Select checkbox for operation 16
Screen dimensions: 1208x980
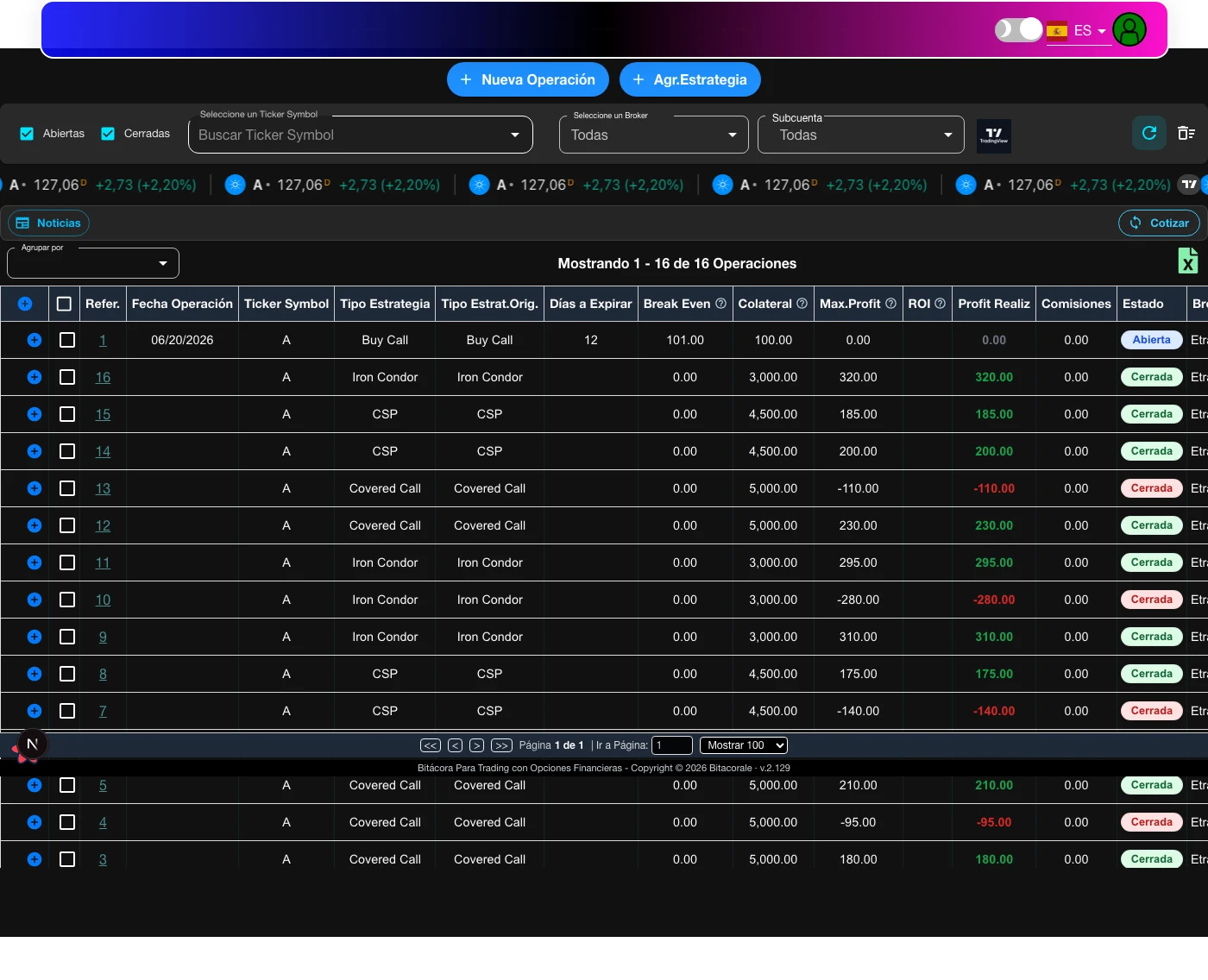point(67,377)
